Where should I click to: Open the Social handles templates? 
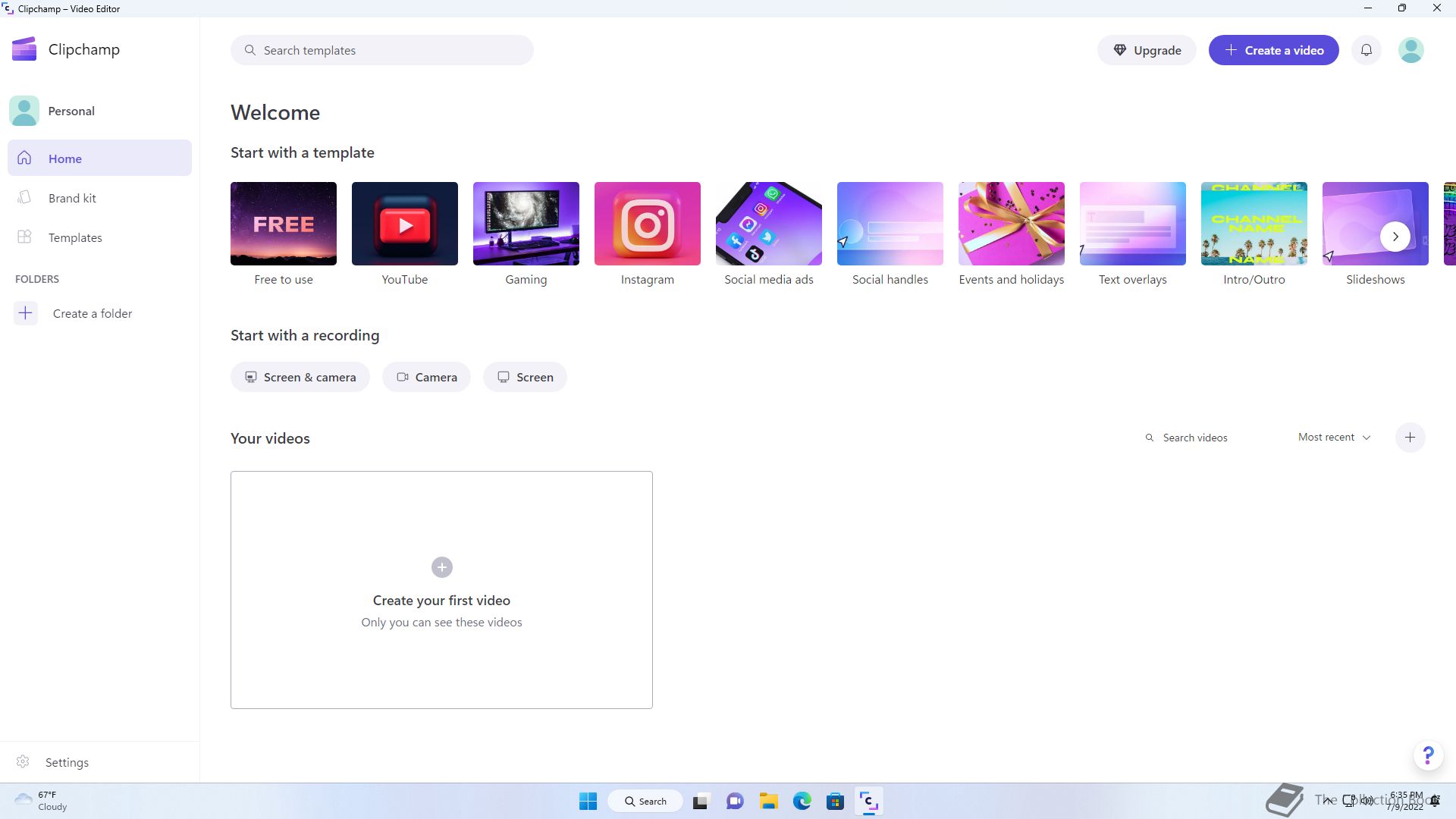pyautogui.click(x=890, y=234)
